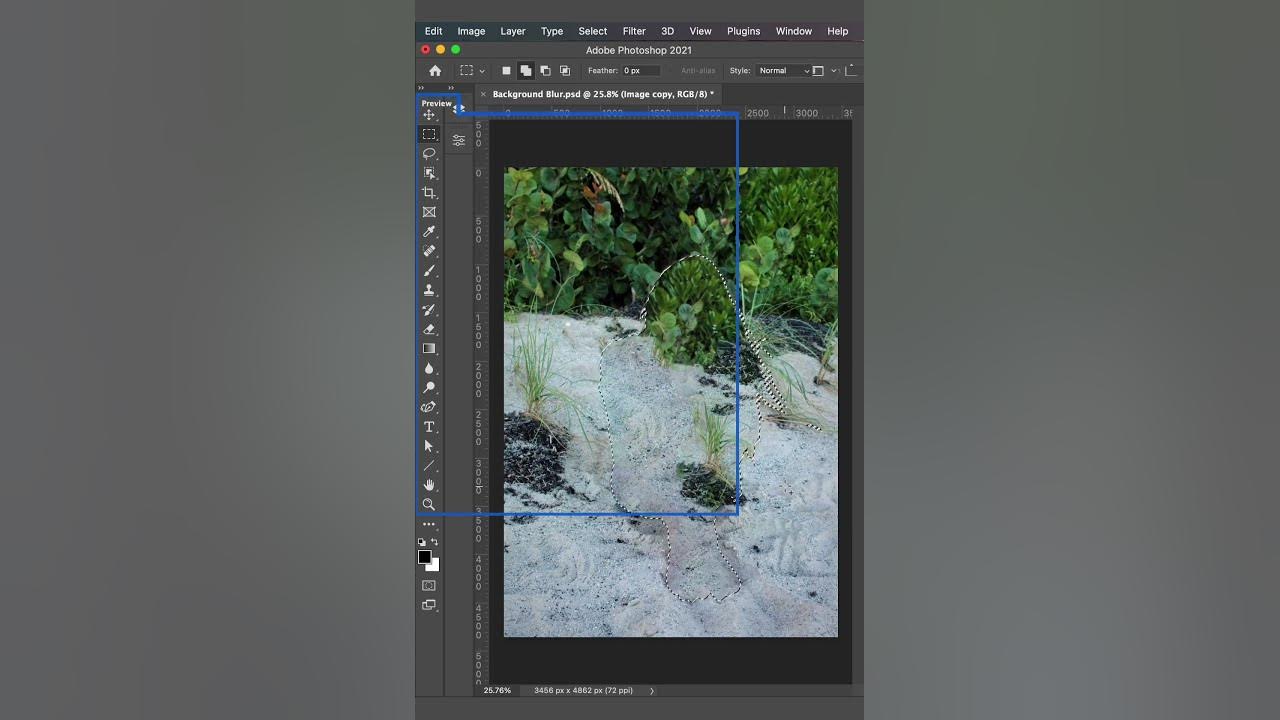This screenshot has height=720, width=1280.
Task: Select the Pen tool
Action: click(429, 407)
